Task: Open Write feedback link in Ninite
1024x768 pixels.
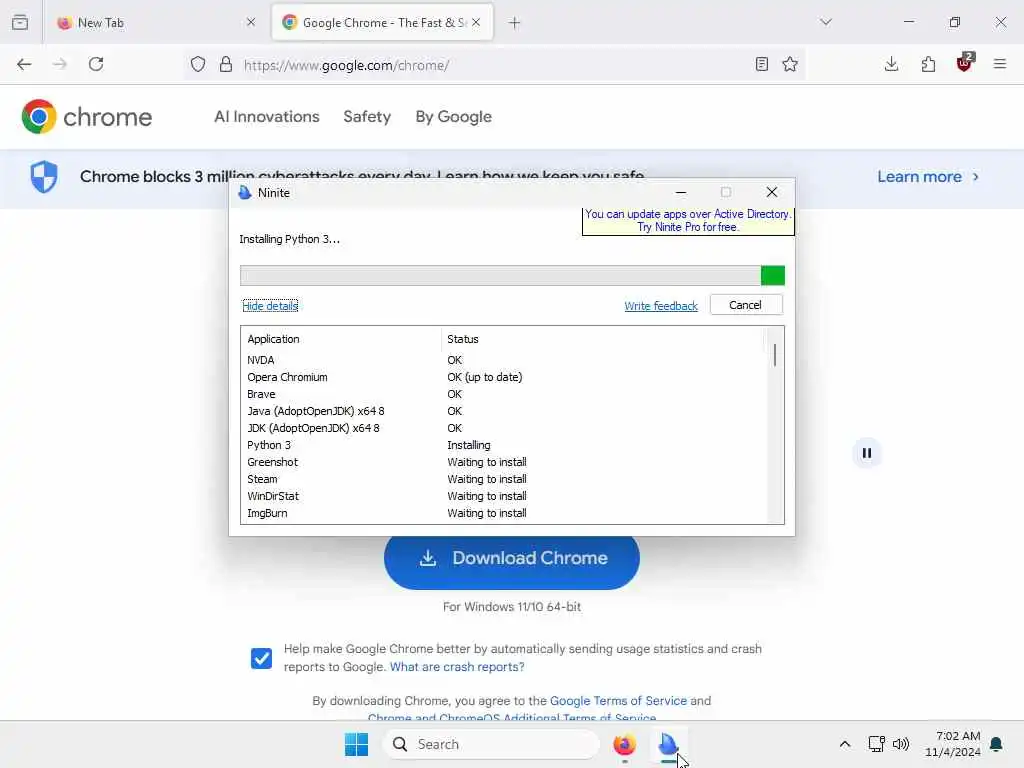Action: (661, 306)
